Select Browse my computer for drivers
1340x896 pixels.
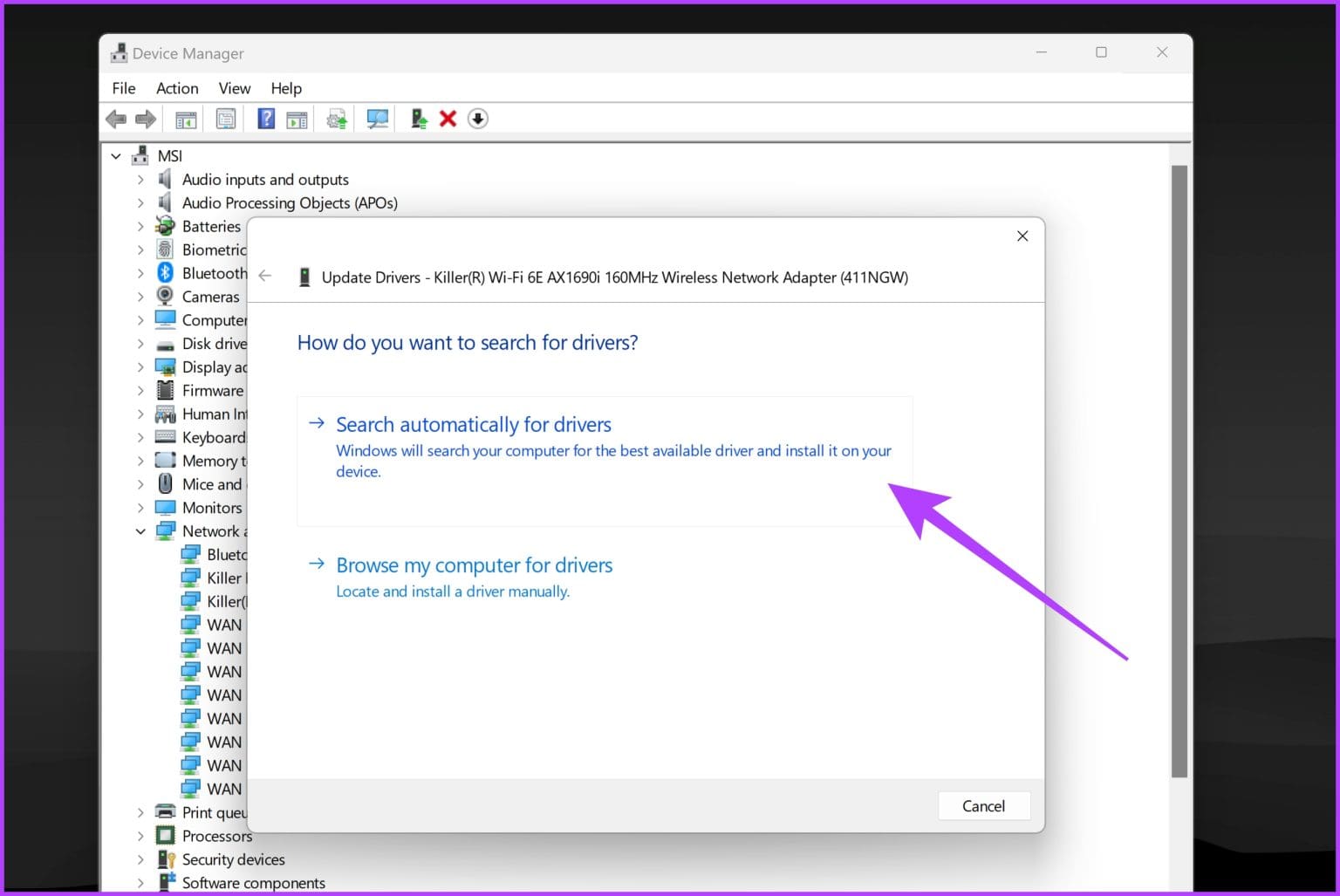[474, 565]
